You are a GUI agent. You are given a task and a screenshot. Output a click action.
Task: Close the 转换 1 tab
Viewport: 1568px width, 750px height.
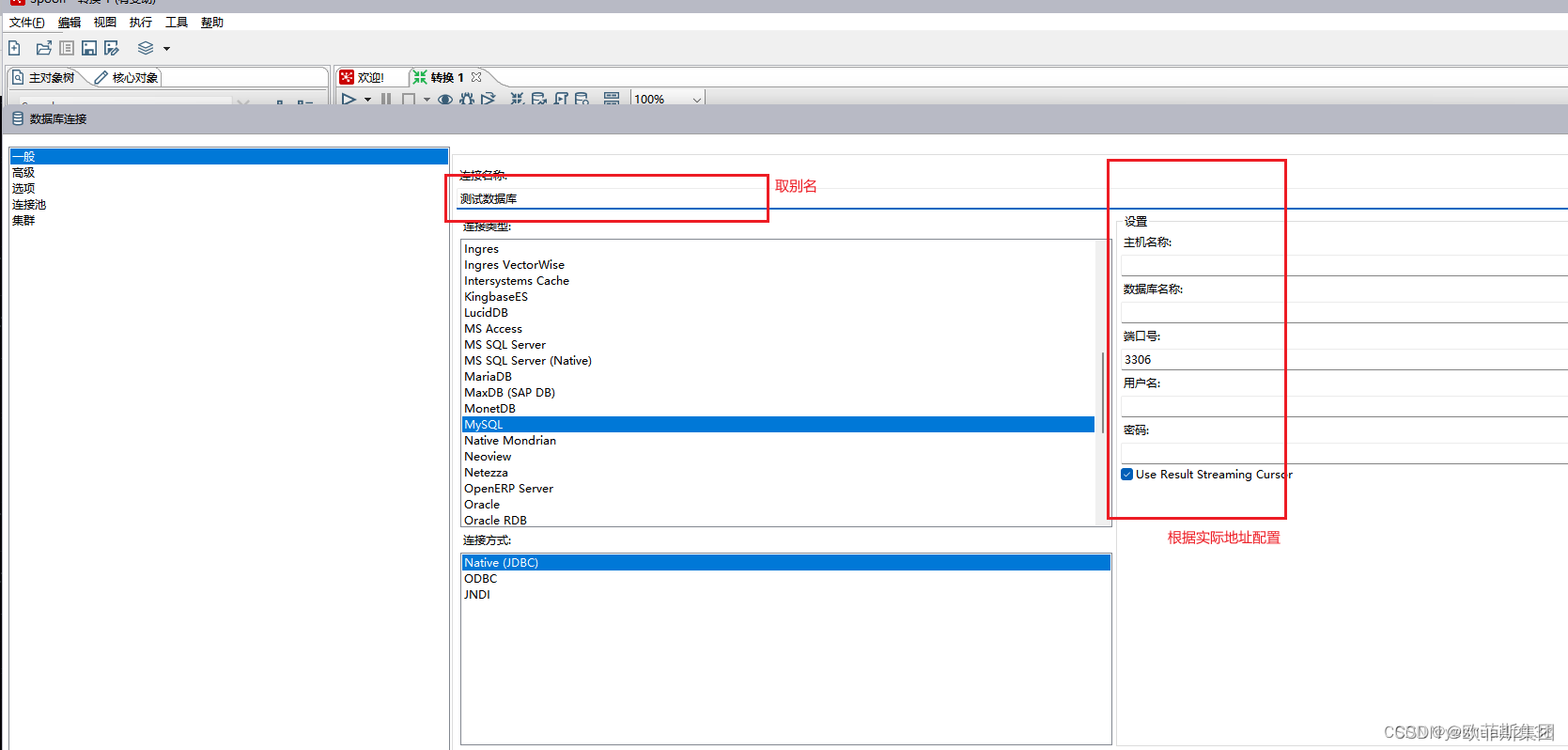point(476,77)
